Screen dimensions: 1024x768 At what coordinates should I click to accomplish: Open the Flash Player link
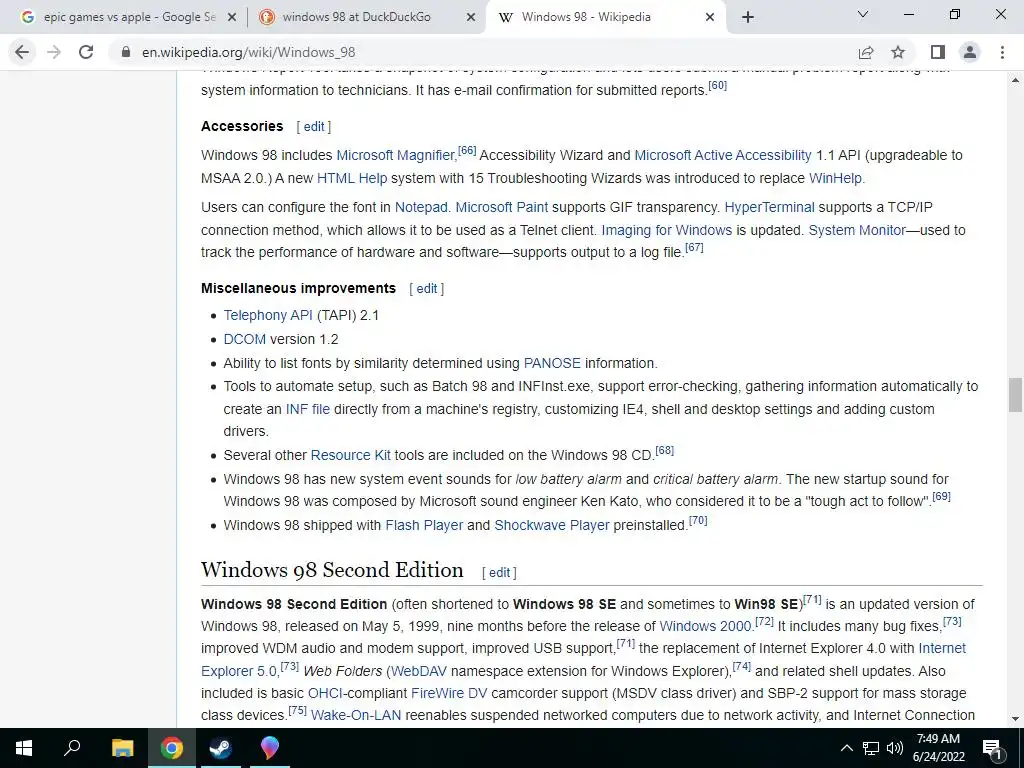pyautogui.click(x=424, y=526)
